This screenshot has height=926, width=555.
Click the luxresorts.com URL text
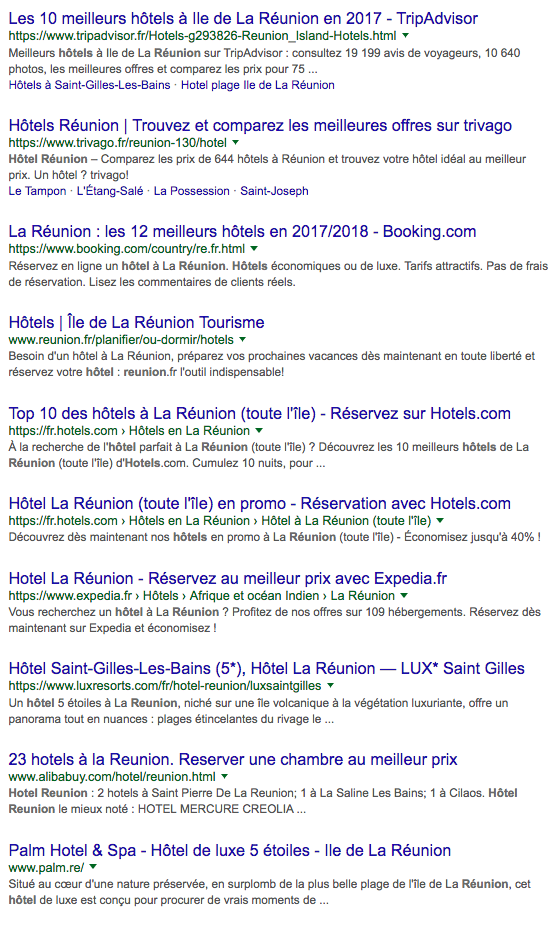coord(165,686)
